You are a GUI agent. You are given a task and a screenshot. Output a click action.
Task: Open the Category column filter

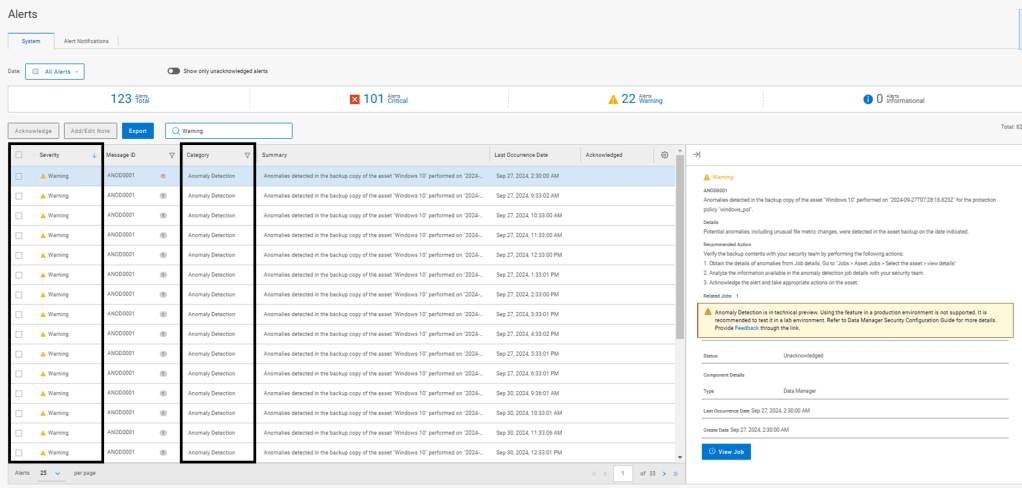(247, 155)
